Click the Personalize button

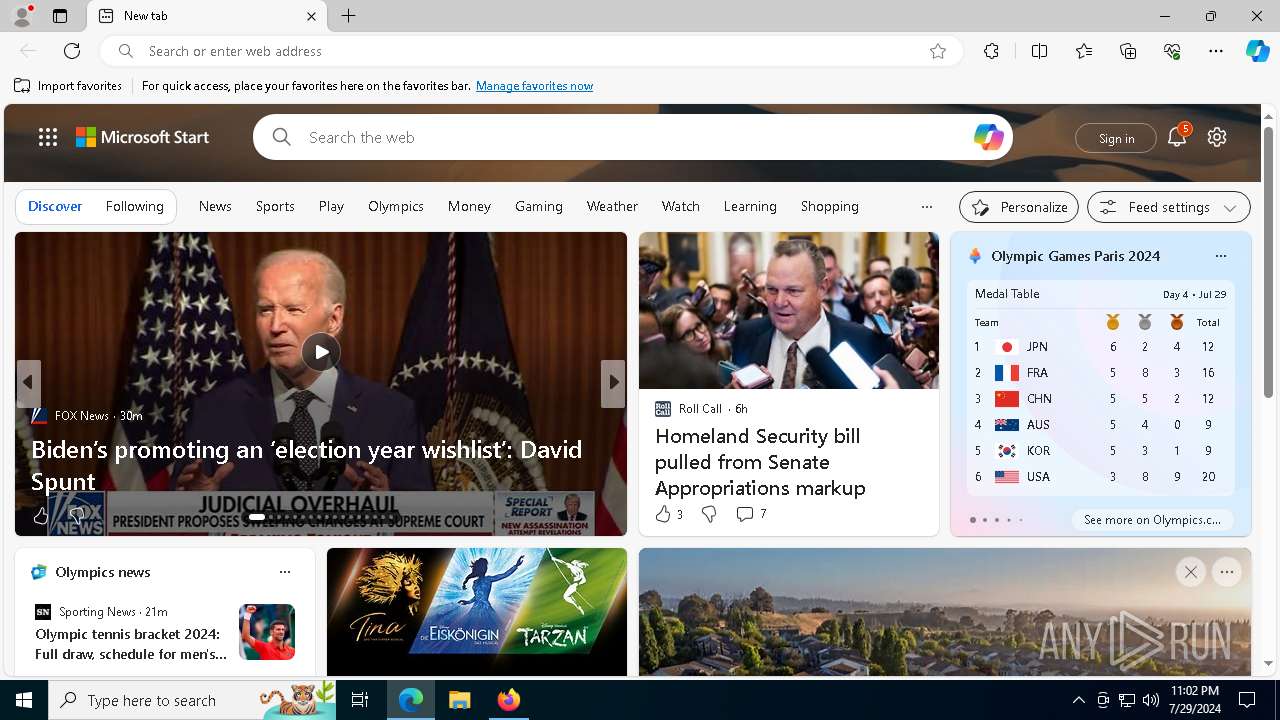coord(1019,207)
